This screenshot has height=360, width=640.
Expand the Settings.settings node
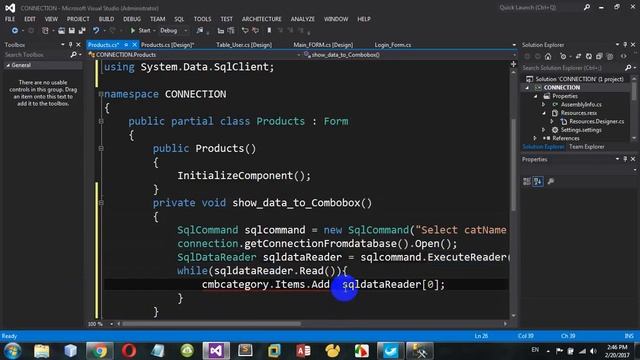[x=543, y=130]
